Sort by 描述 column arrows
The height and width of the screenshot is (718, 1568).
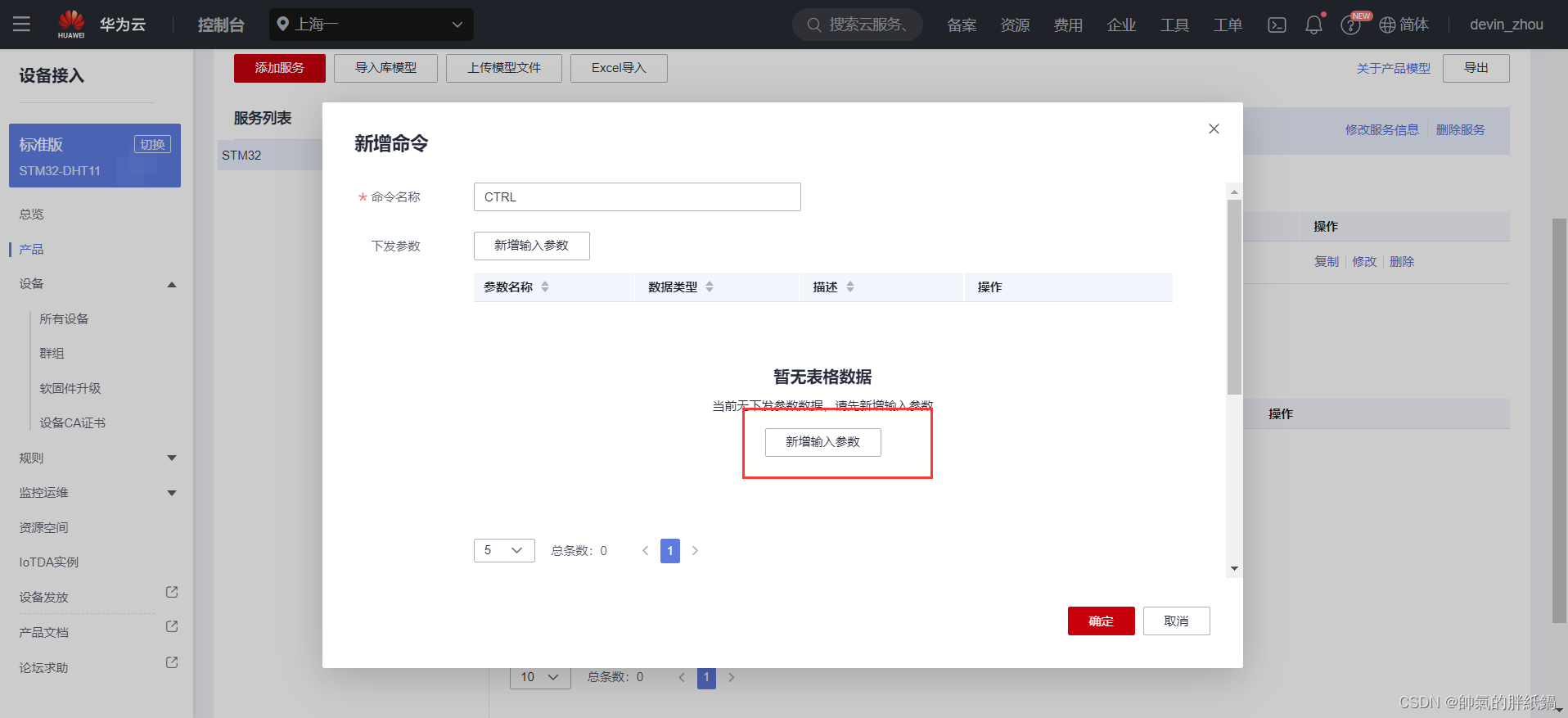[x=850, y=287]
